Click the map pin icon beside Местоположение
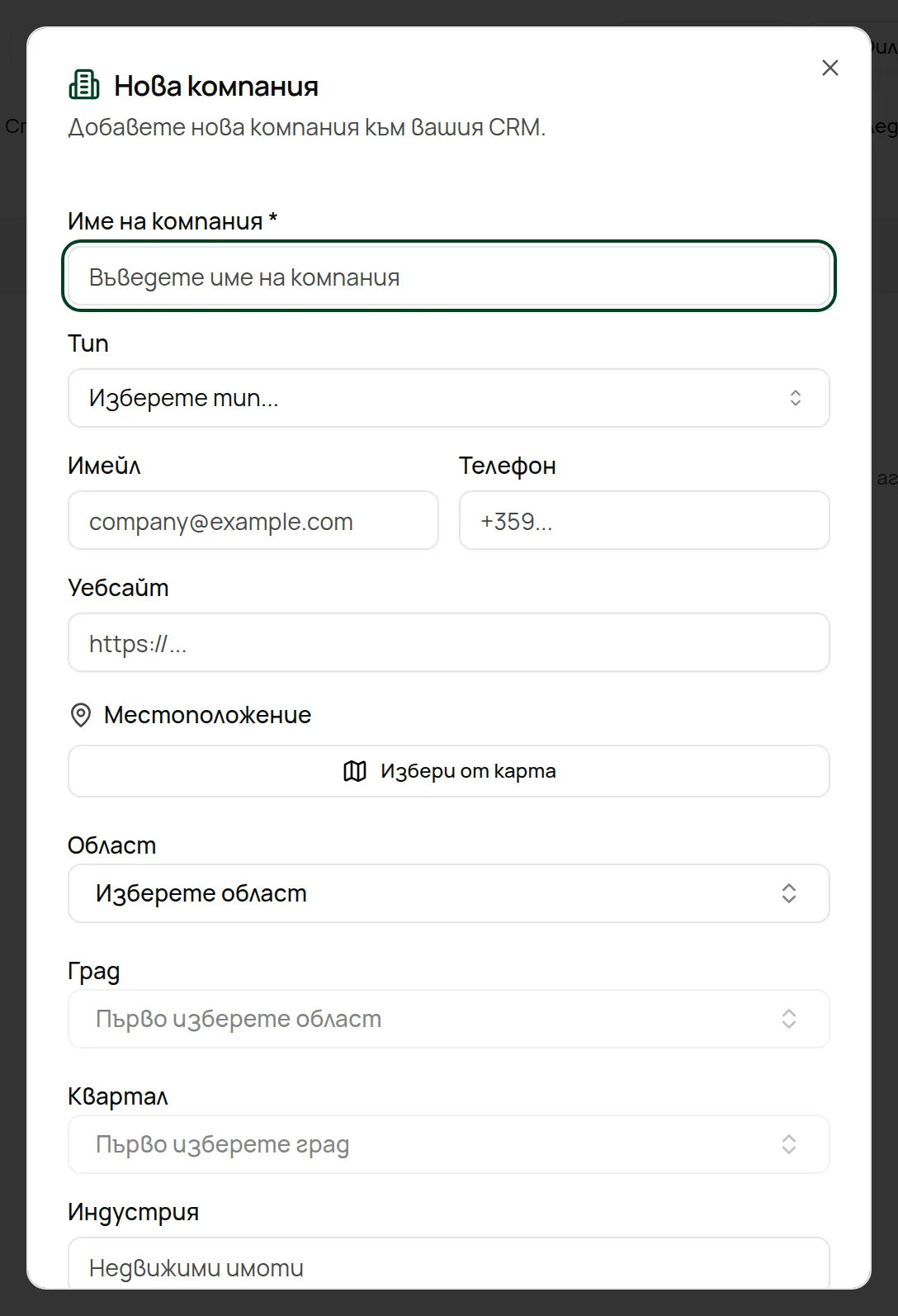Viewport: 898px width, 1316px height. 81,715
